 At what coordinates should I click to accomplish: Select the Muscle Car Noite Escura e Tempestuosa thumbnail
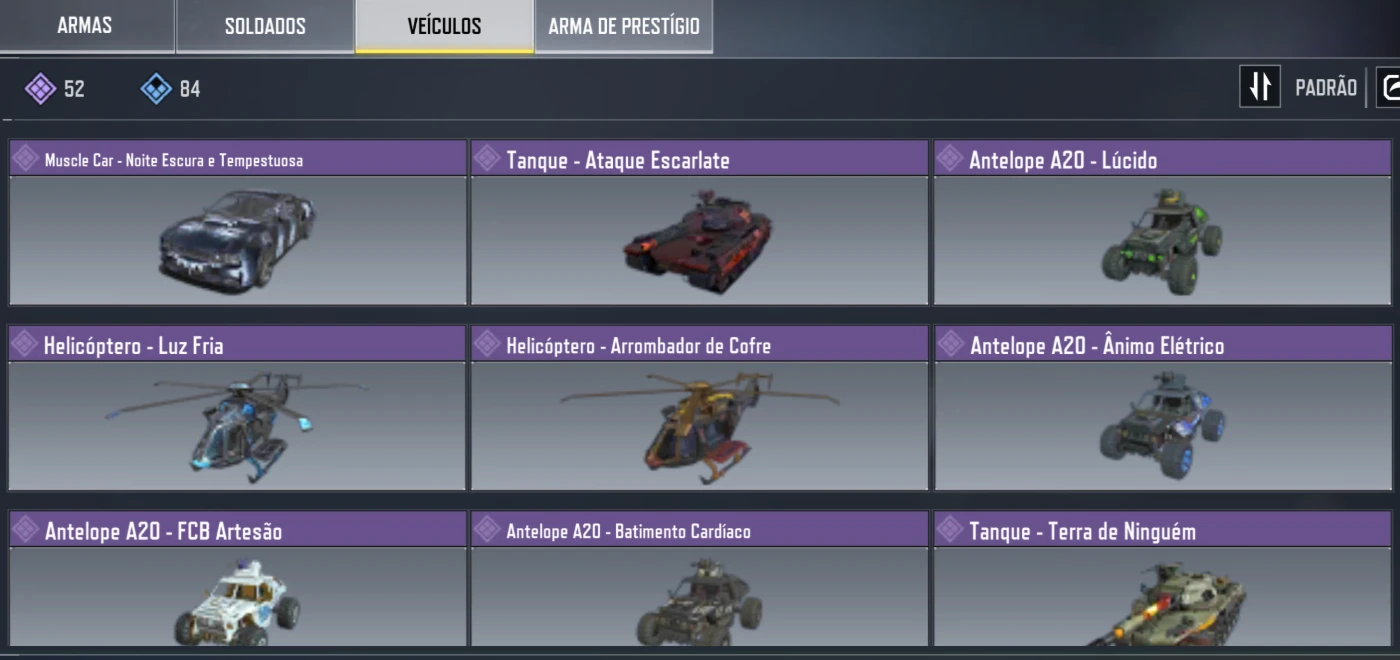point(237,239)
